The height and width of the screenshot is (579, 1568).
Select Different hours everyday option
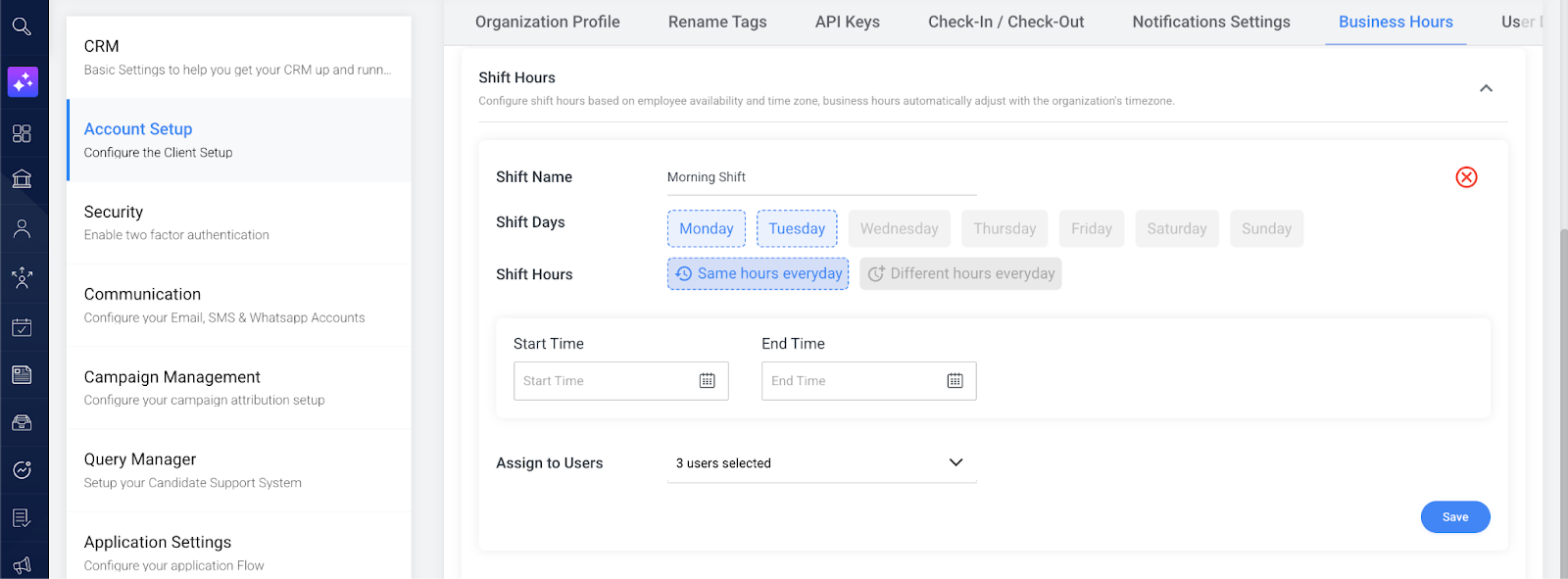tap(960, 274)
